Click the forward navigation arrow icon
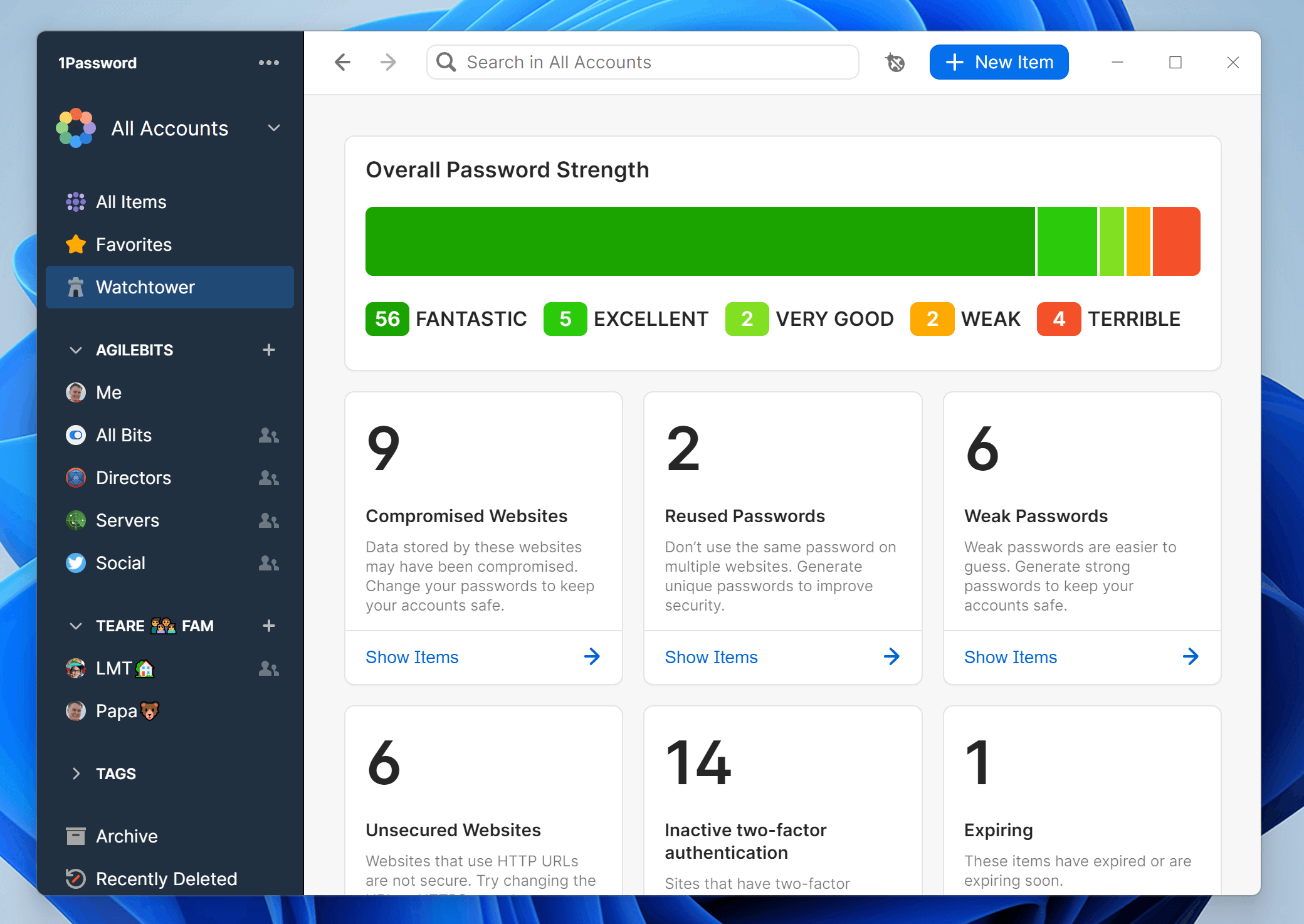The width and height of the screenshot is (1304, 924). (x=389, y=62)
